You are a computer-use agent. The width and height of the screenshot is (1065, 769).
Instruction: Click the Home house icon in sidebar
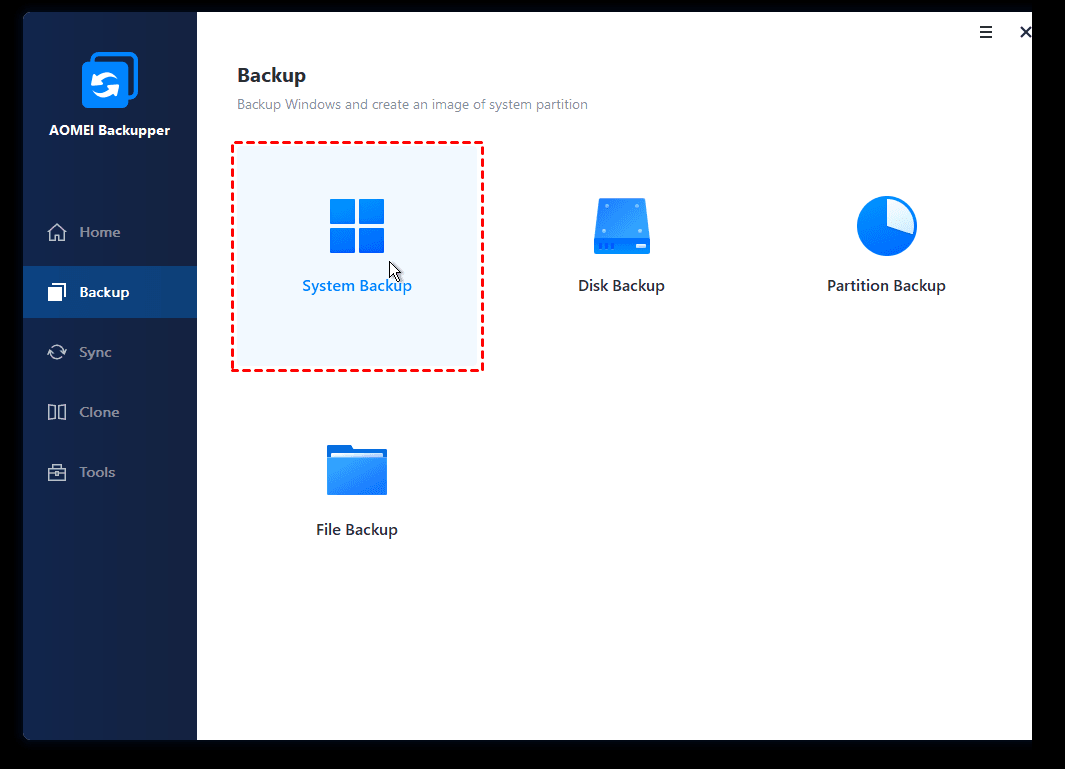click(57, 232)
